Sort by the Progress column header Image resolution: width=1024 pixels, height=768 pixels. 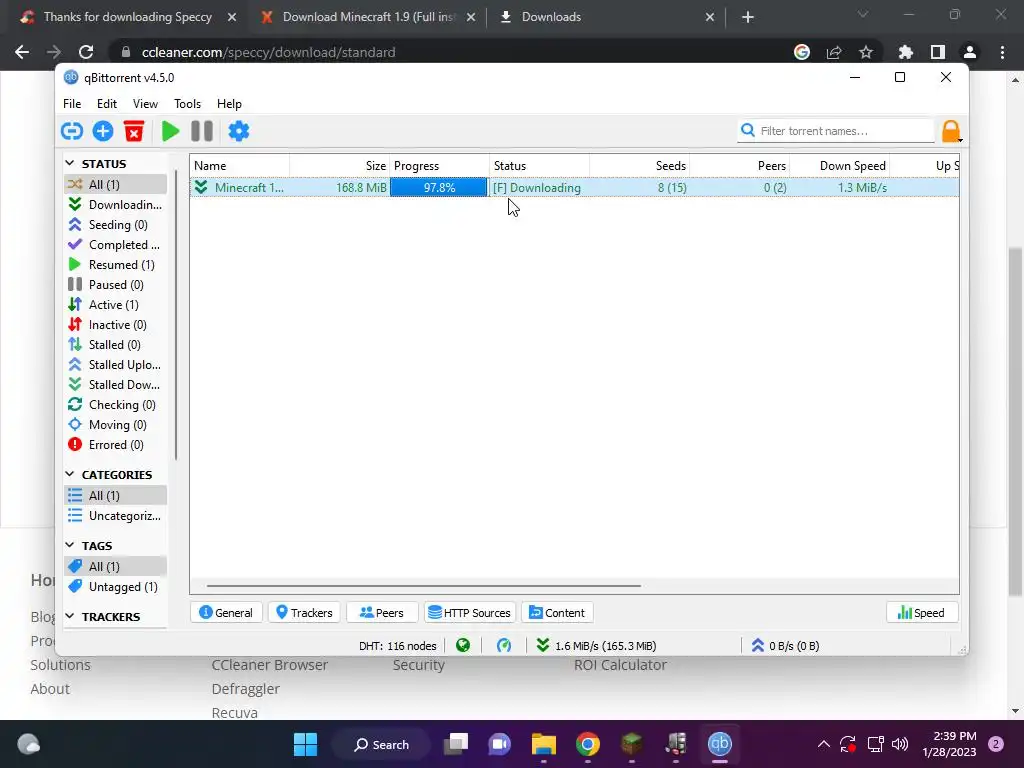click(440, 166)
